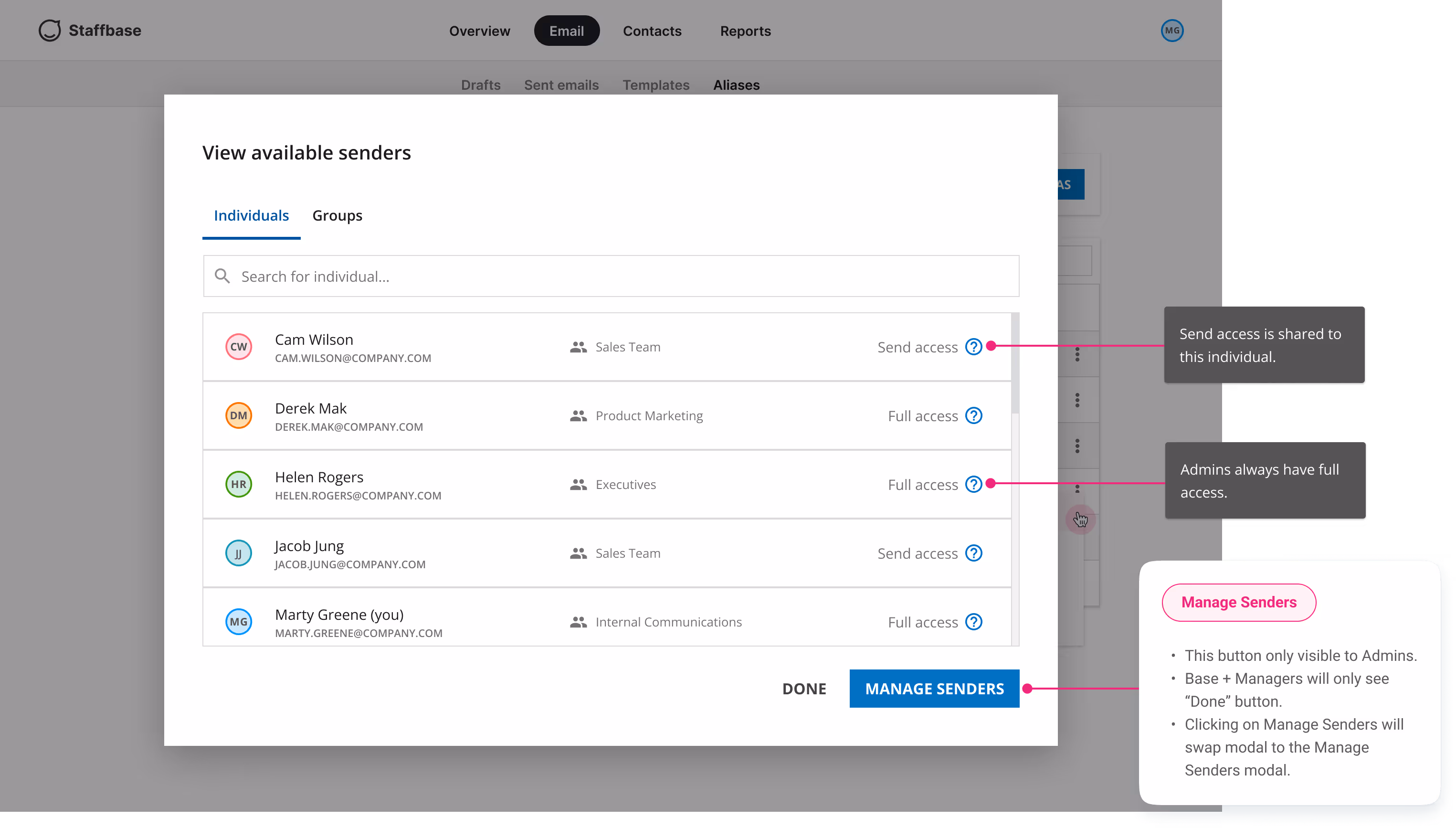Click Cam Wilson's CW avatar
This screenshot has height=828, width=1456.
239,346
